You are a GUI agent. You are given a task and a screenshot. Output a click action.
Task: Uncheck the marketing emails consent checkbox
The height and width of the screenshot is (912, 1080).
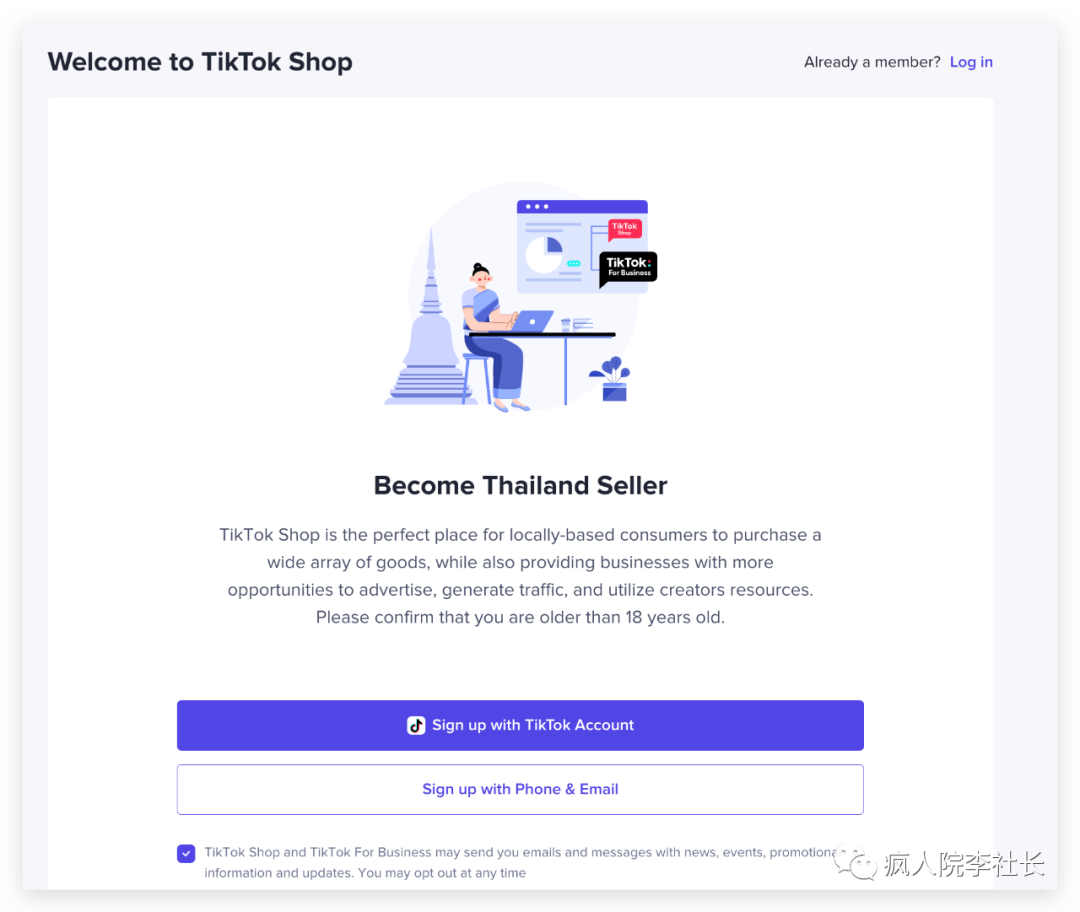click(186, 853)
